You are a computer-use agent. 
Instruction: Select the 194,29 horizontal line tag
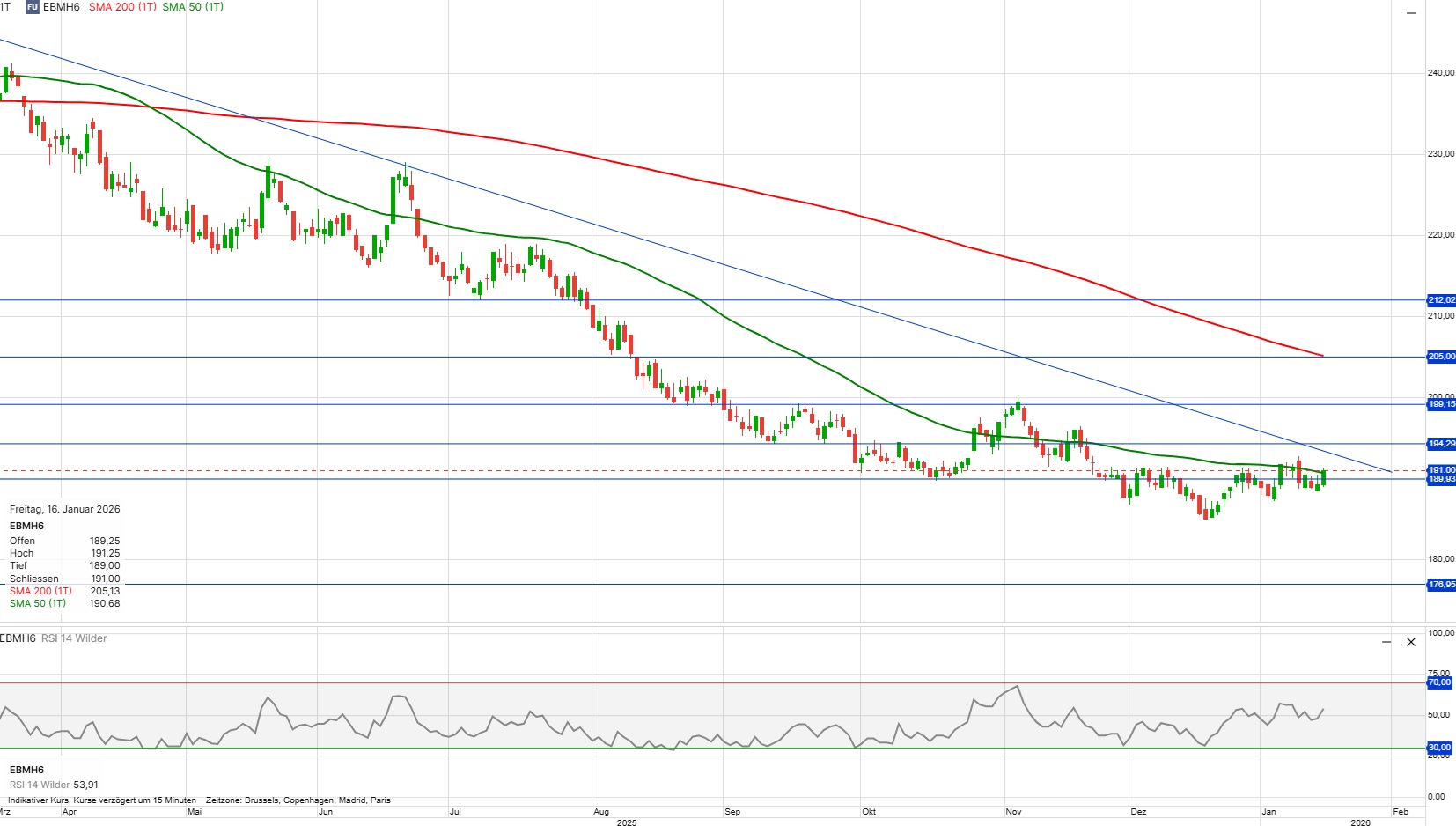click(x=1441, y=444)
